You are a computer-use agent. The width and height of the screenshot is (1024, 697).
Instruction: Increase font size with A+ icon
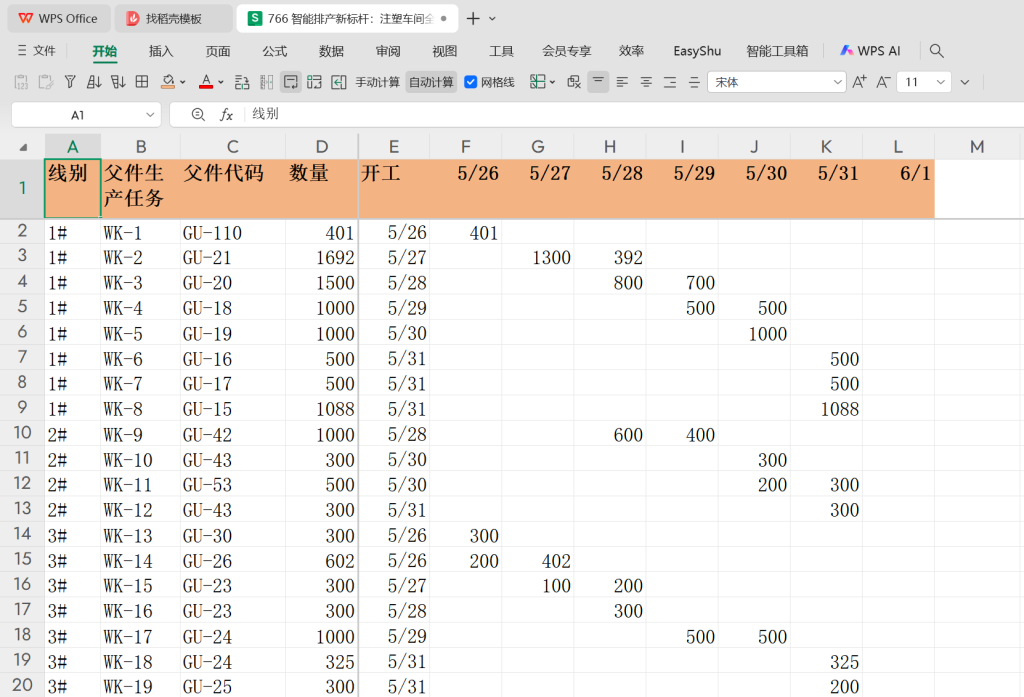pyautogui.click(x=859, y=82)
